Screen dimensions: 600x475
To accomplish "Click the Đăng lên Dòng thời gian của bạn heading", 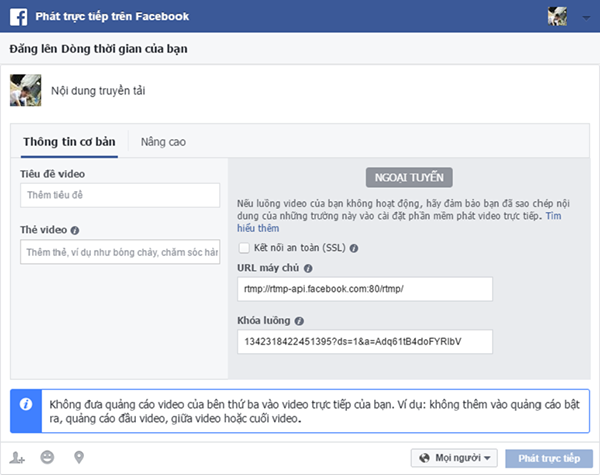I will [x=98, y=49].
